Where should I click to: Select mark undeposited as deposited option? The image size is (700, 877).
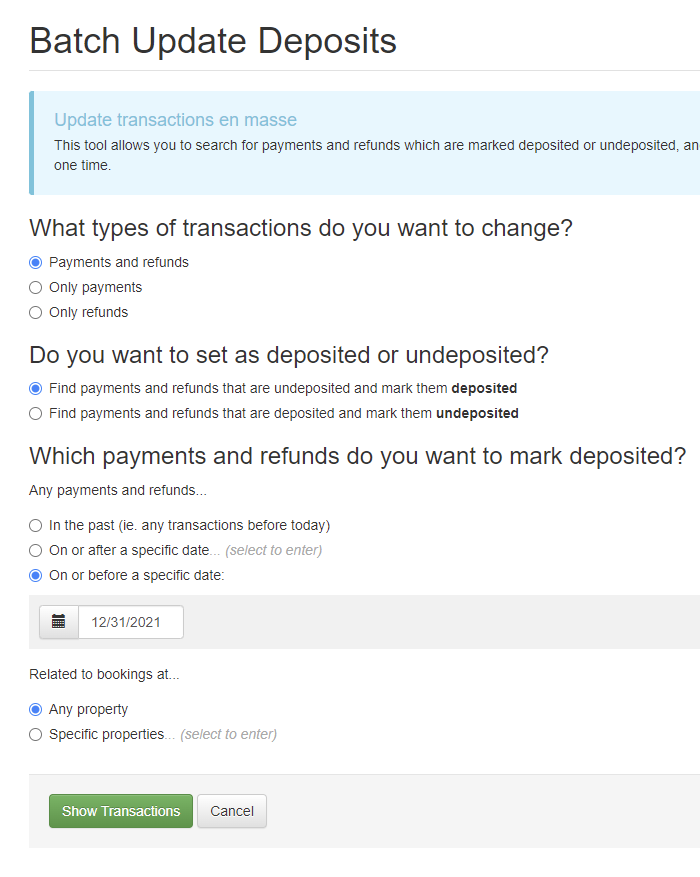tap(36, 388)
